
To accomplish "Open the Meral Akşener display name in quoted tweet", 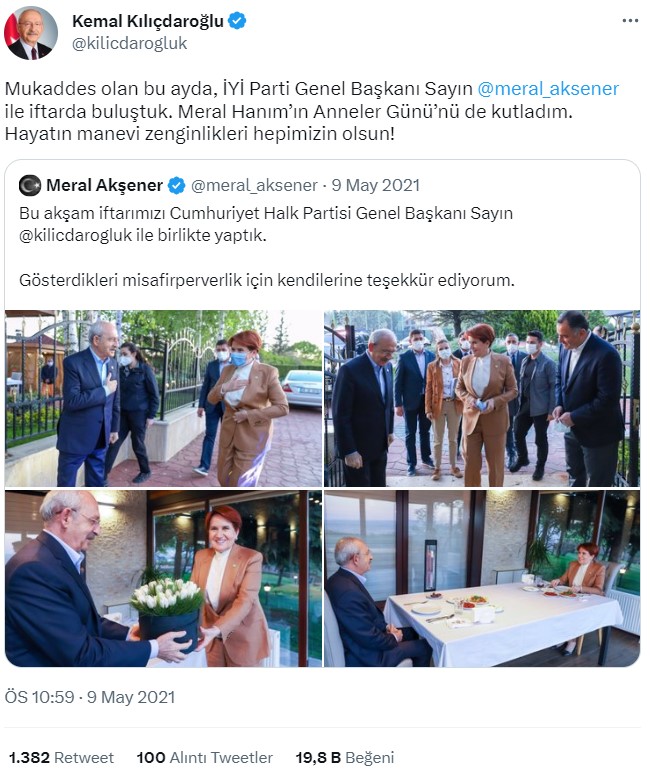I will point(104,185).
